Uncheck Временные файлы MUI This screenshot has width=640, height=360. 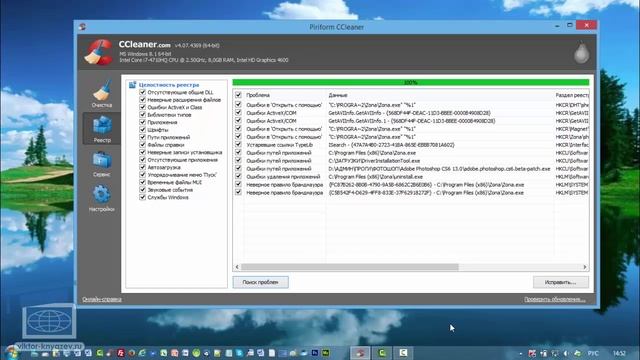pyautogui.click(x=142, y=182)
